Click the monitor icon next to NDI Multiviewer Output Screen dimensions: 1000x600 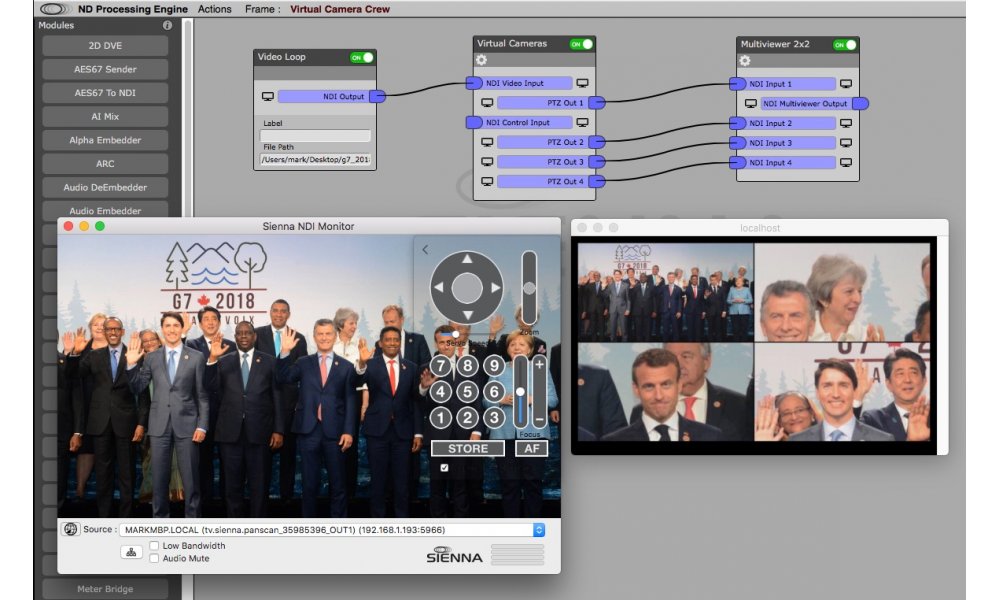[751, 104]
